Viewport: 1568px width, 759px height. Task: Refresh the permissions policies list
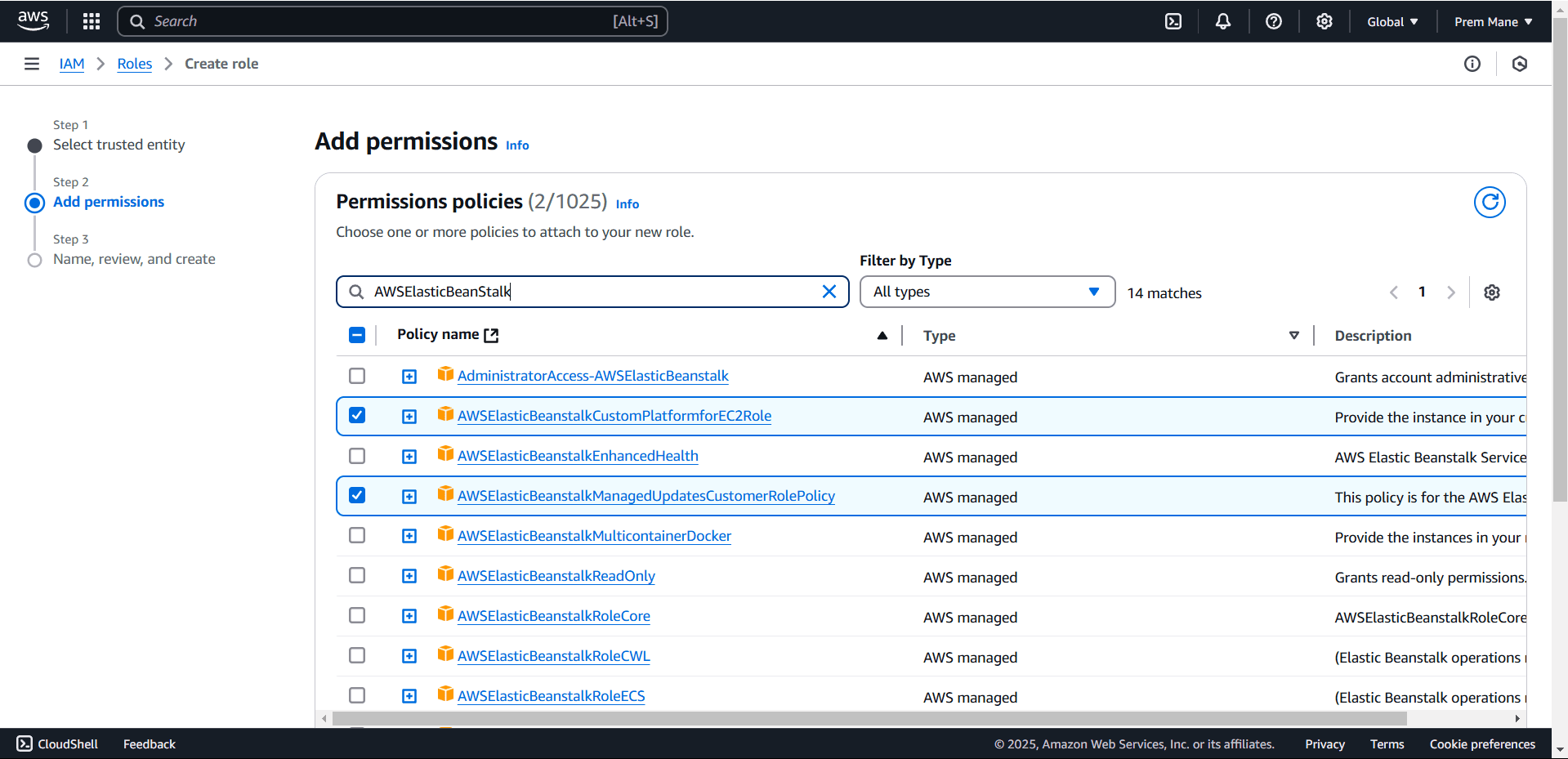point(1490,202)
